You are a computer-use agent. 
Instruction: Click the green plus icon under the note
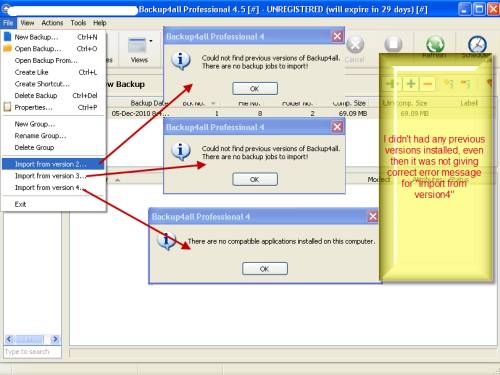(411, 84)
